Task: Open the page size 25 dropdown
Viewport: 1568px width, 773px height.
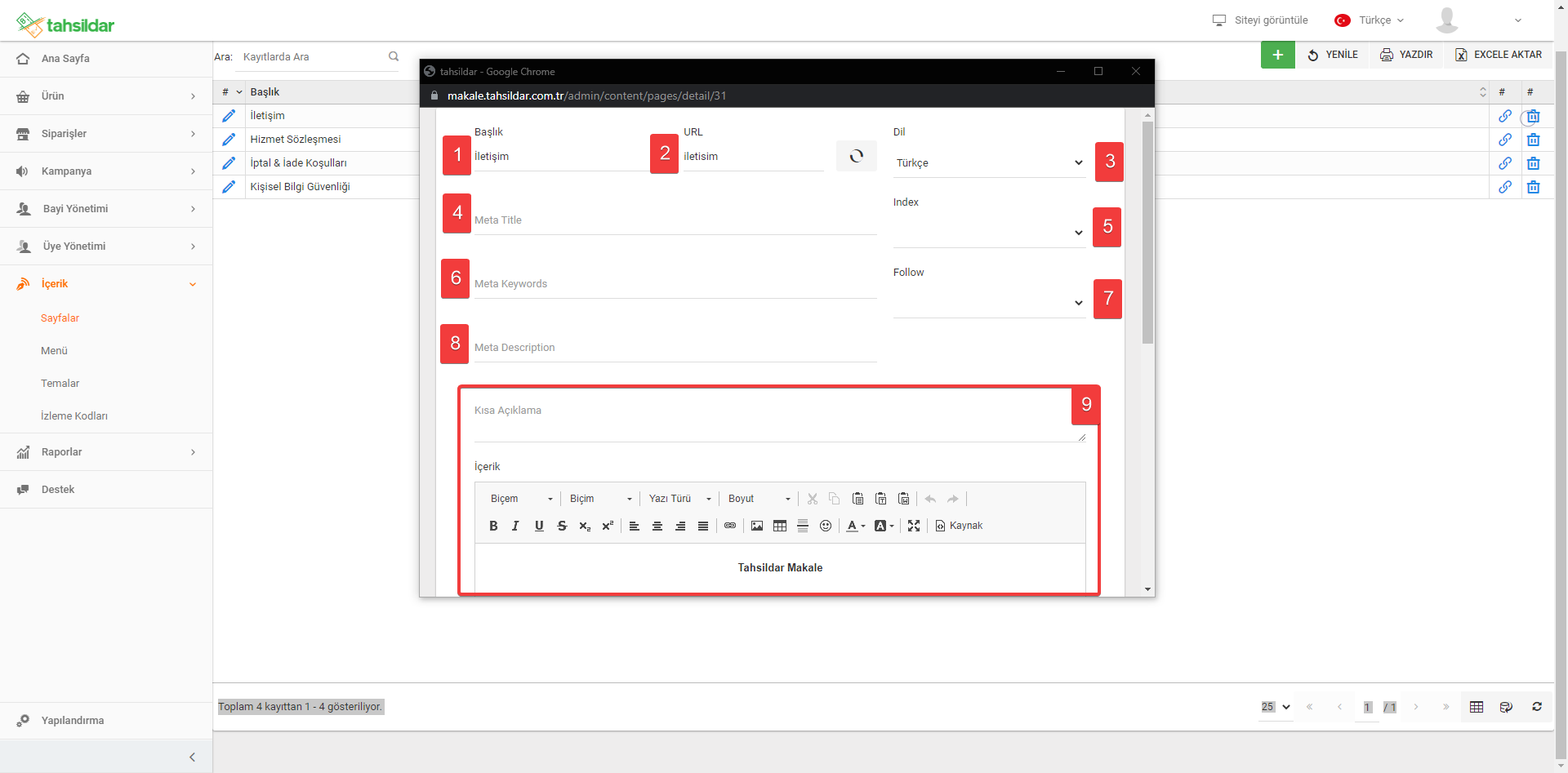Action: click(1276, 707)
